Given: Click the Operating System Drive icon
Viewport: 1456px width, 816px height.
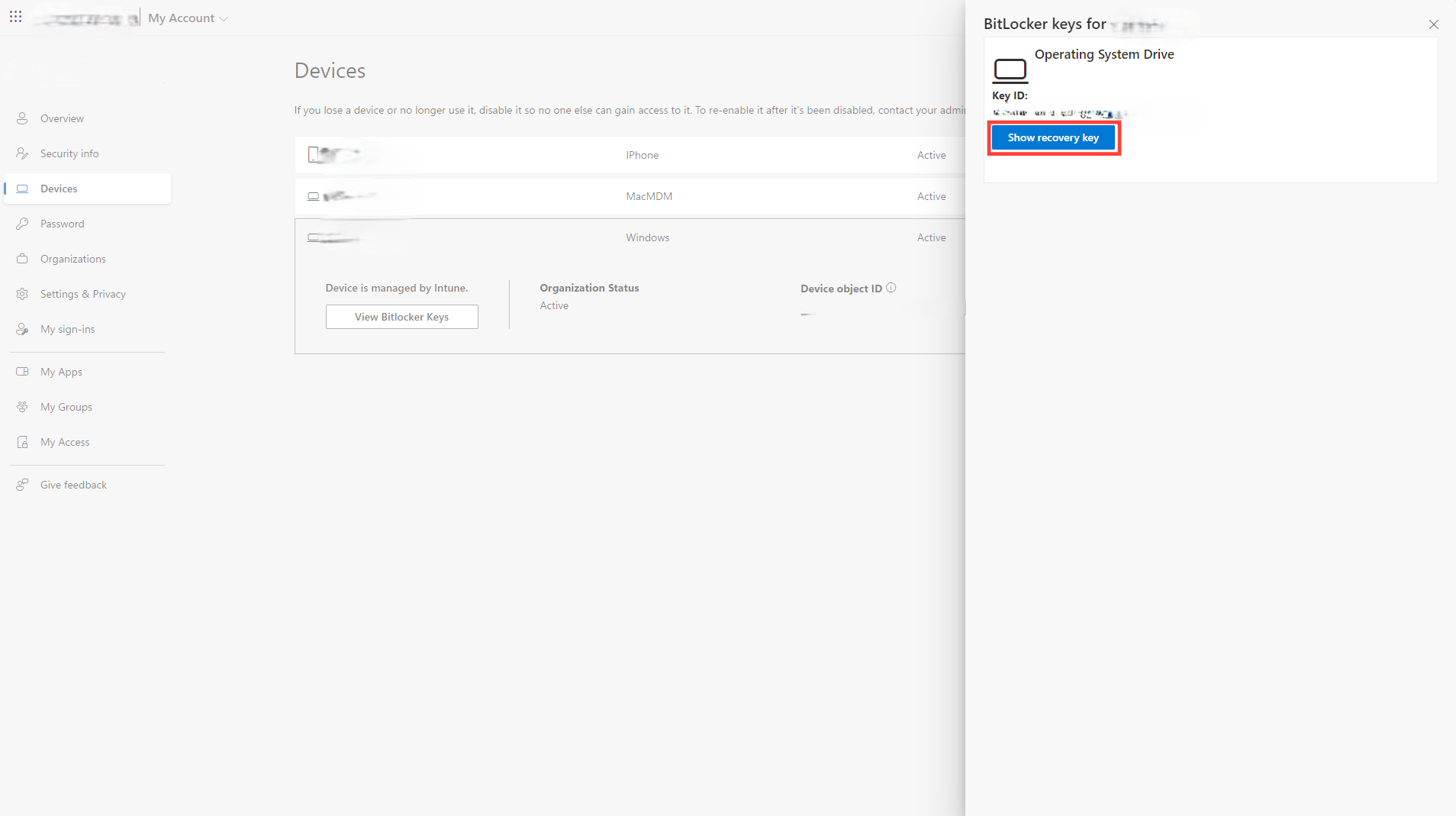Looking at the screenshot, I should pos(1010,70).
